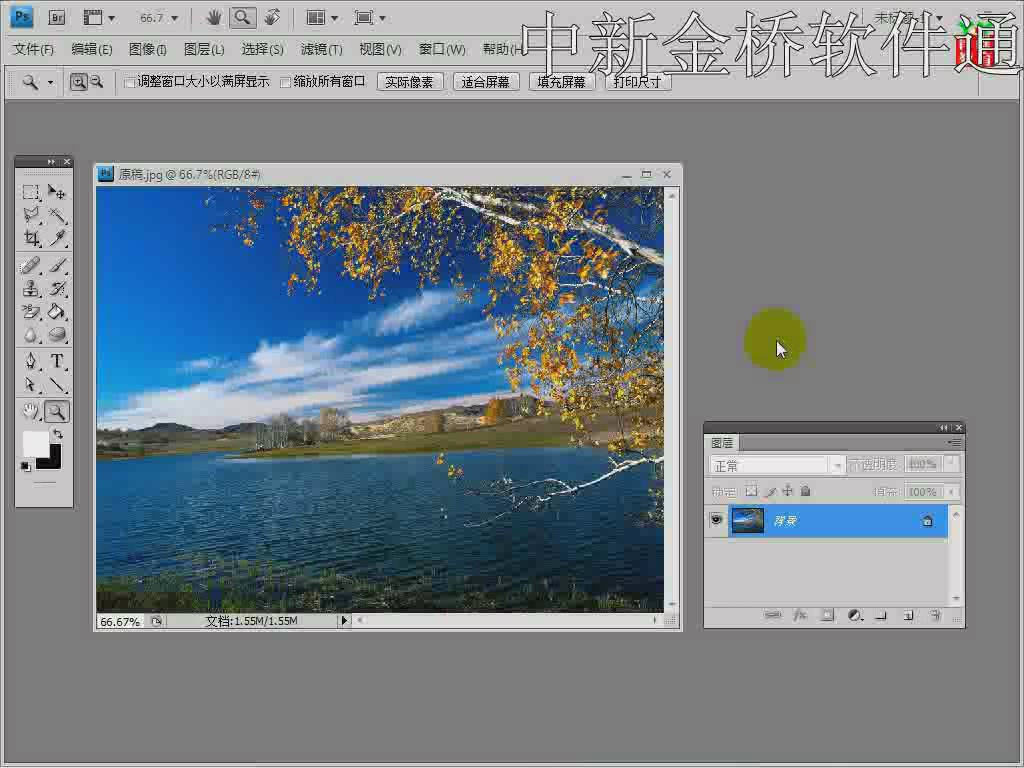
Task: Select the Sponge tool
Action: tap(57, 335)
